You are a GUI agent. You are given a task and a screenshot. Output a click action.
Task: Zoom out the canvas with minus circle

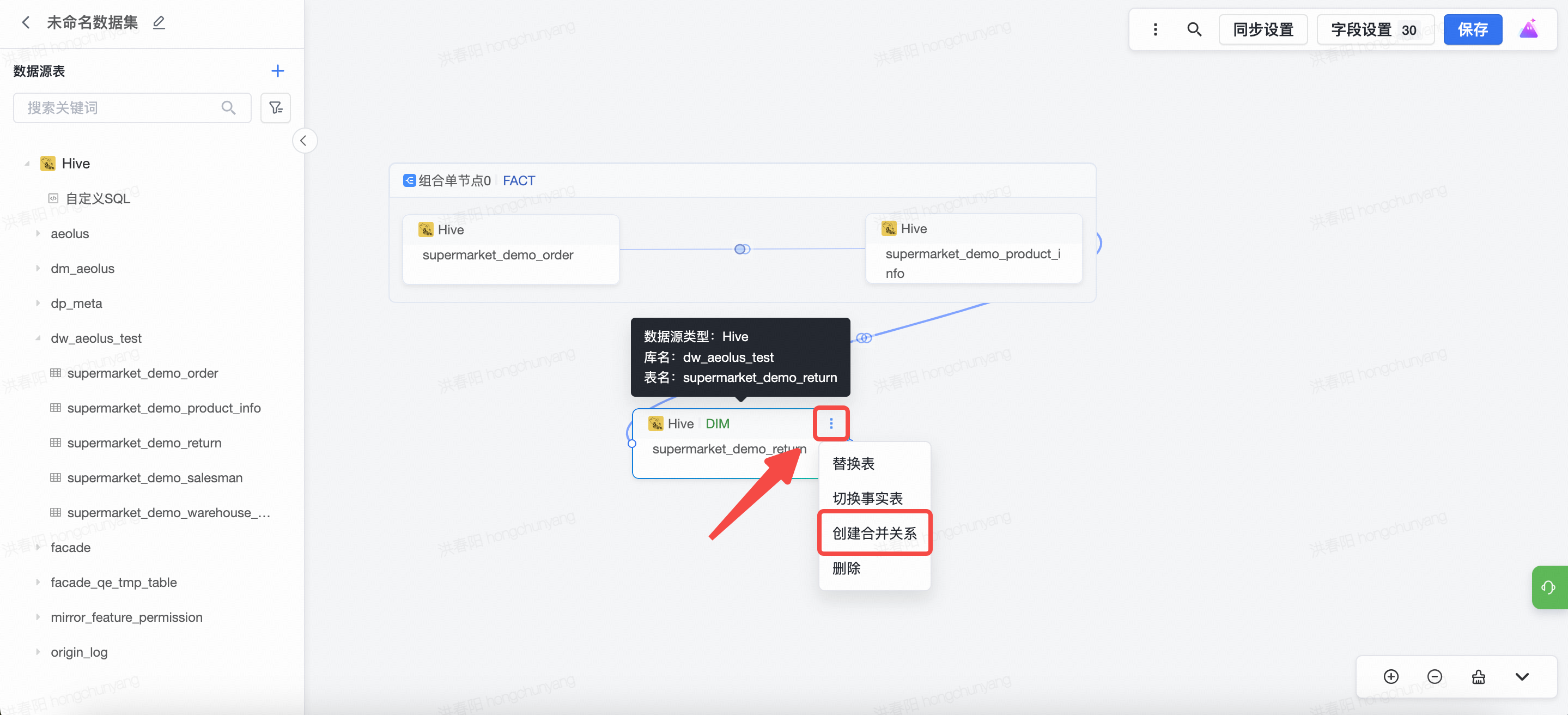point(1434,677)
